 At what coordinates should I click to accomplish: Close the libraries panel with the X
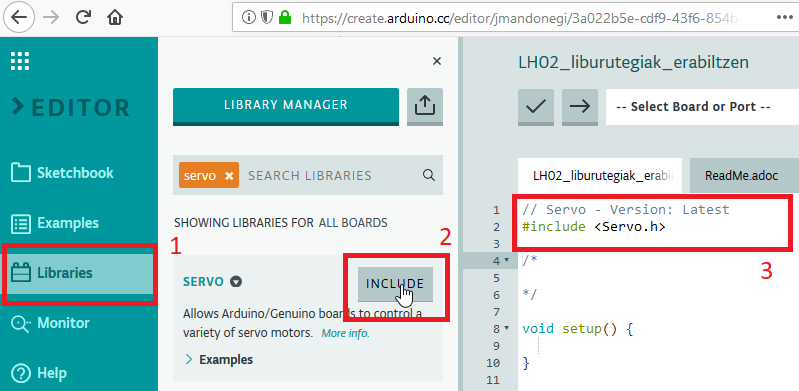437,61
